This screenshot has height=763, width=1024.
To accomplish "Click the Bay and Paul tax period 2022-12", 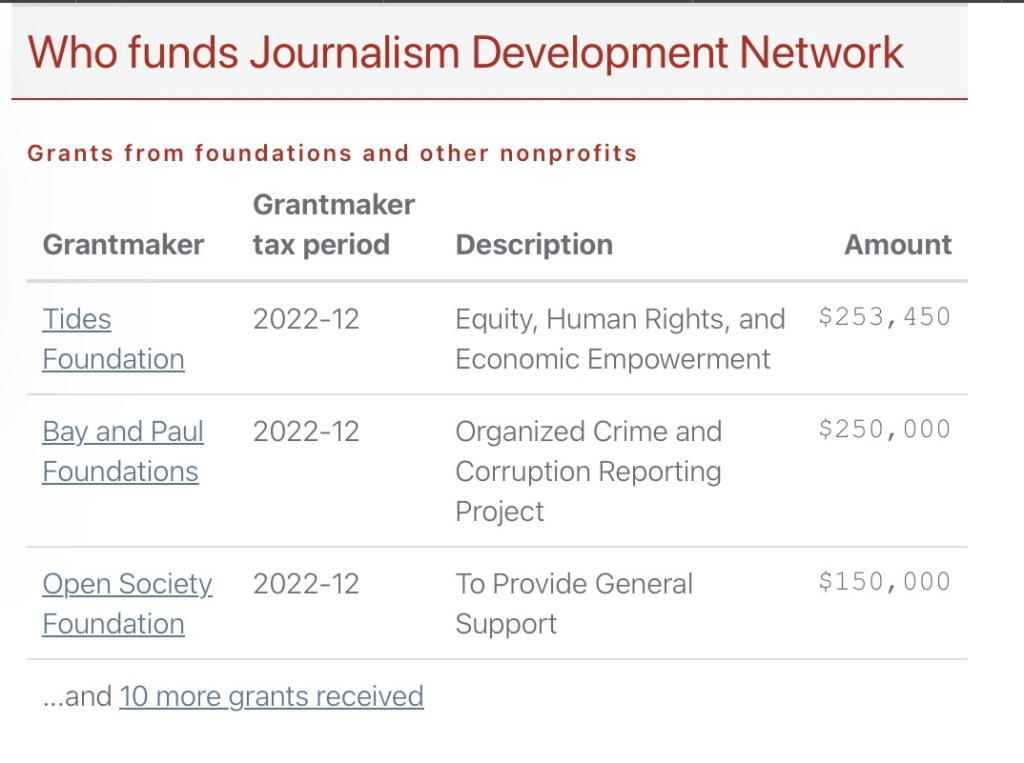I will (305, 432).
